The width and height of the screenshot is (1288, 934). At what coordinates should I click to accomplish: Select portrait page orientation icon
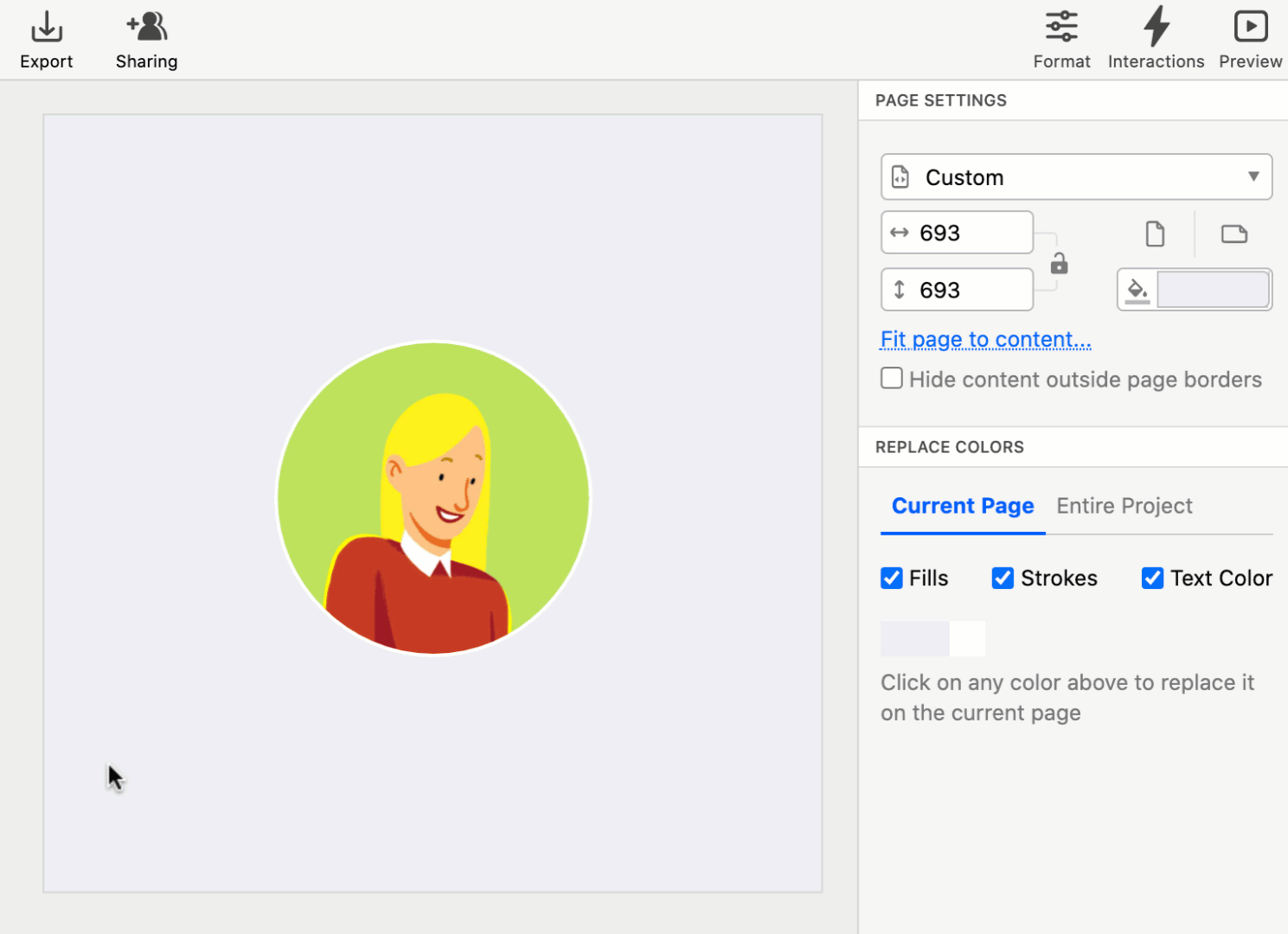pyautogui.click(x=1155, y=233)
